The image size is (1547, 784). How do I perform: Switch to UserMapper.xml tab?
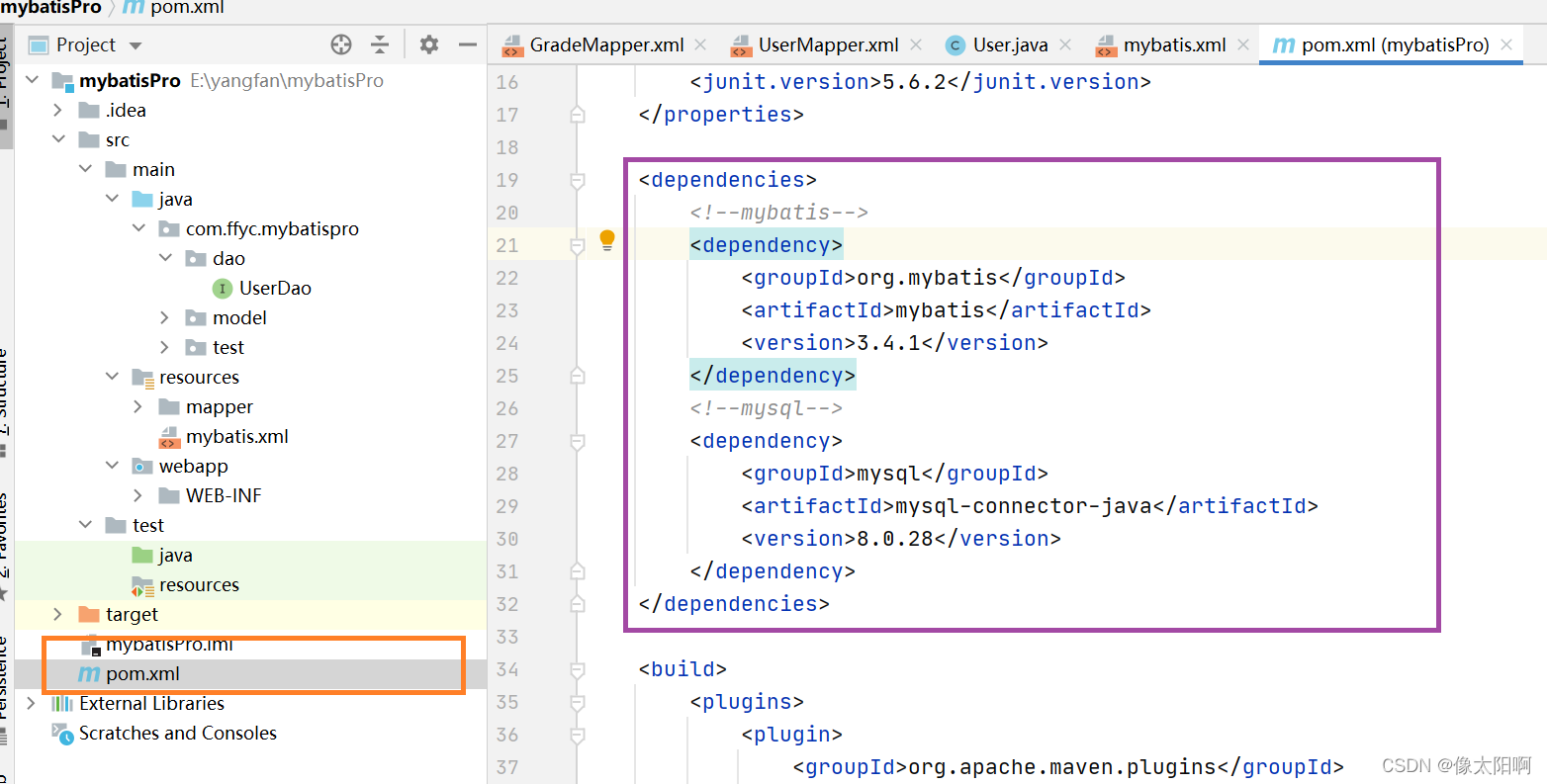[x=828, y=45]
